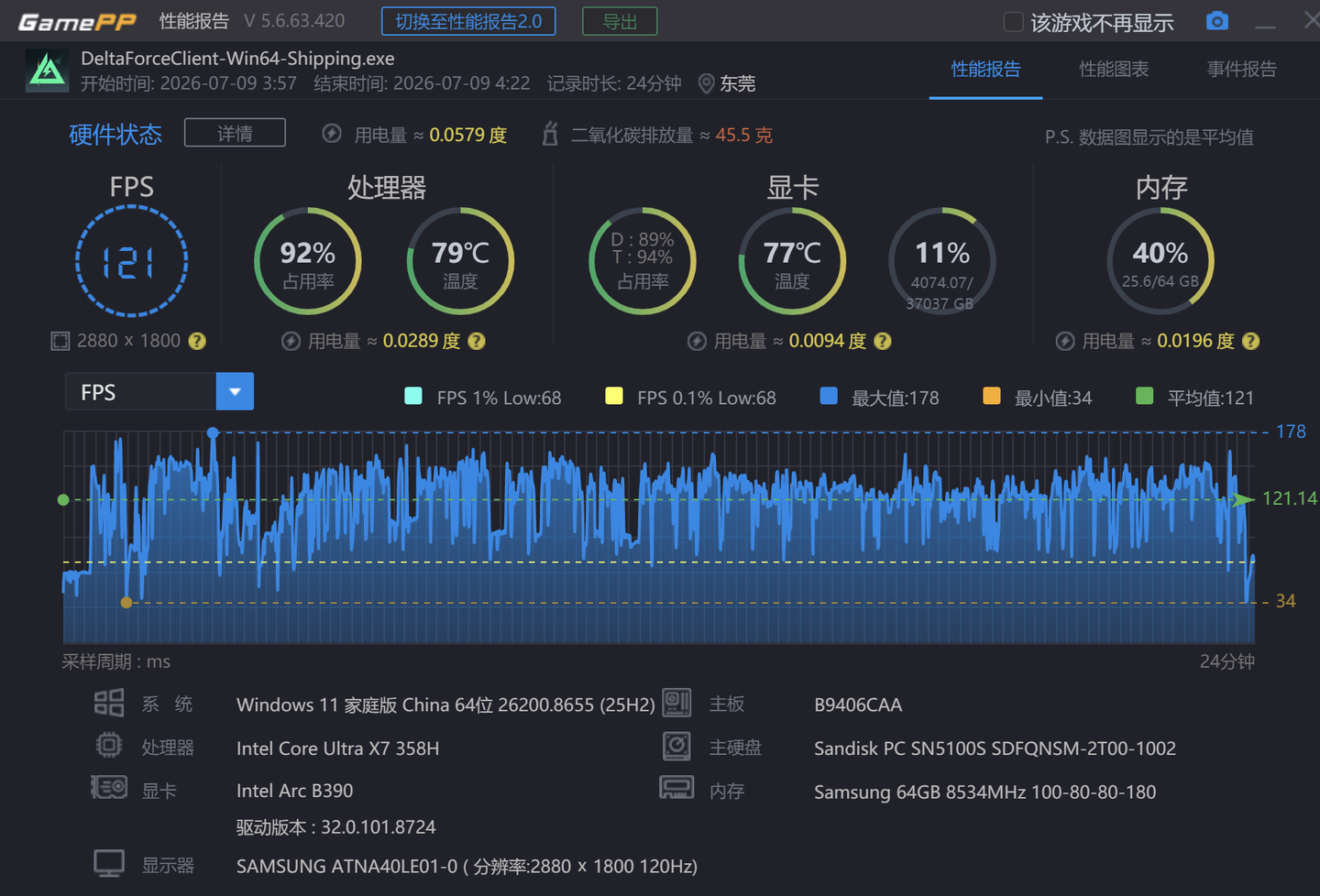The width and height of the screenshot is (1320, 896).
Task: Click the Windows 11 家庭版 system text
Action: click(x=445, y=705)
